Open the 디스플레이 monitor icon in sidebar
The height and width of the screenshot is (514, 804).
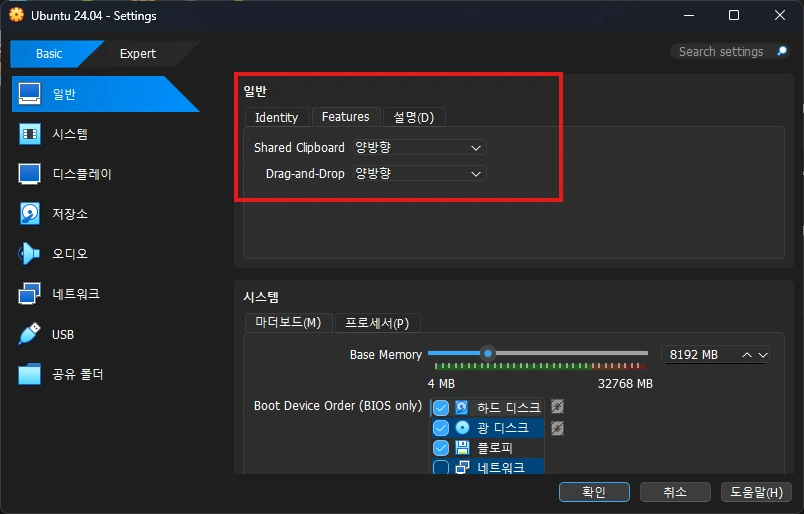tap(30, 174)
